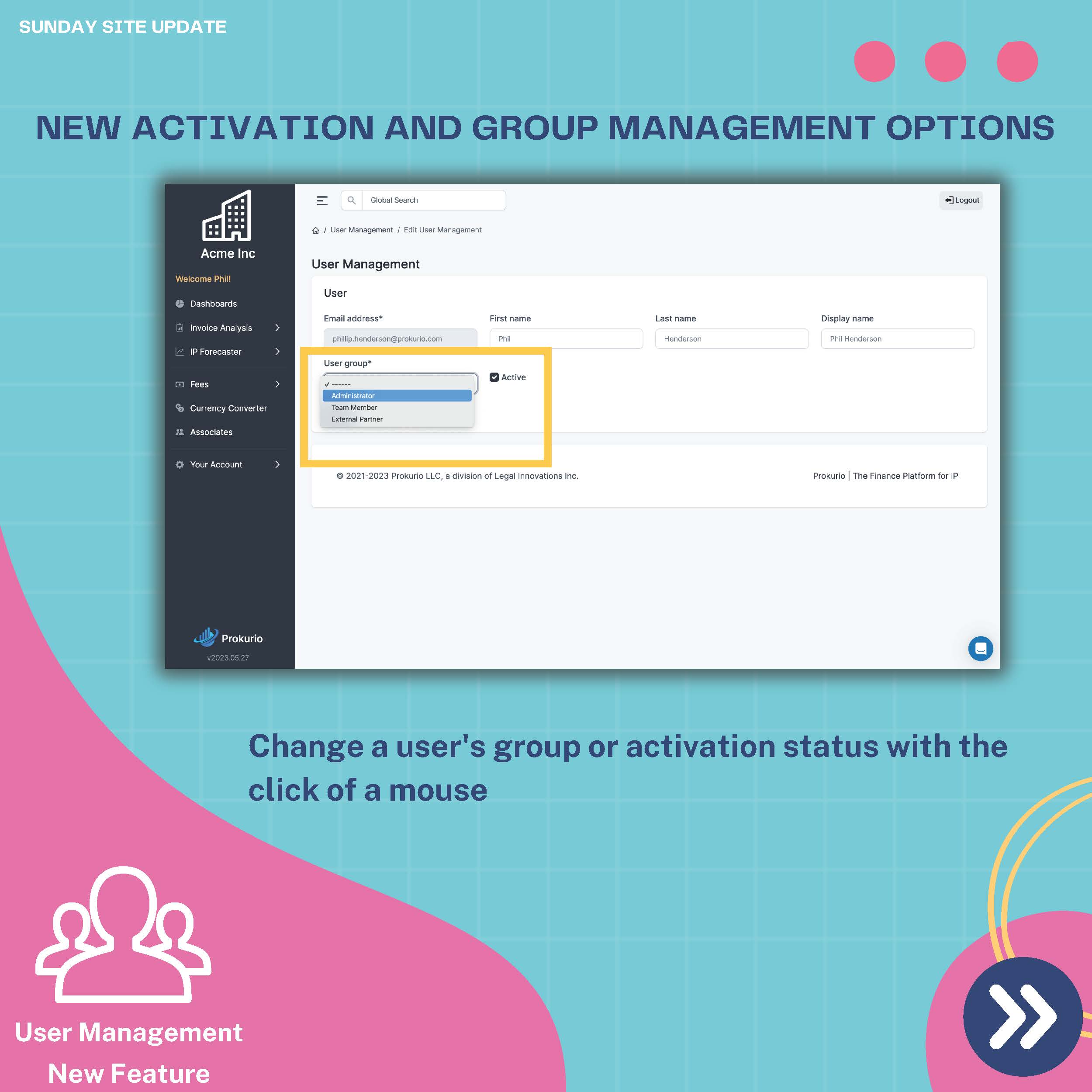Click the copyright Prokurio LLC footer text
The width and height of the screenshot is (1092, 1092).
(457, 476)
